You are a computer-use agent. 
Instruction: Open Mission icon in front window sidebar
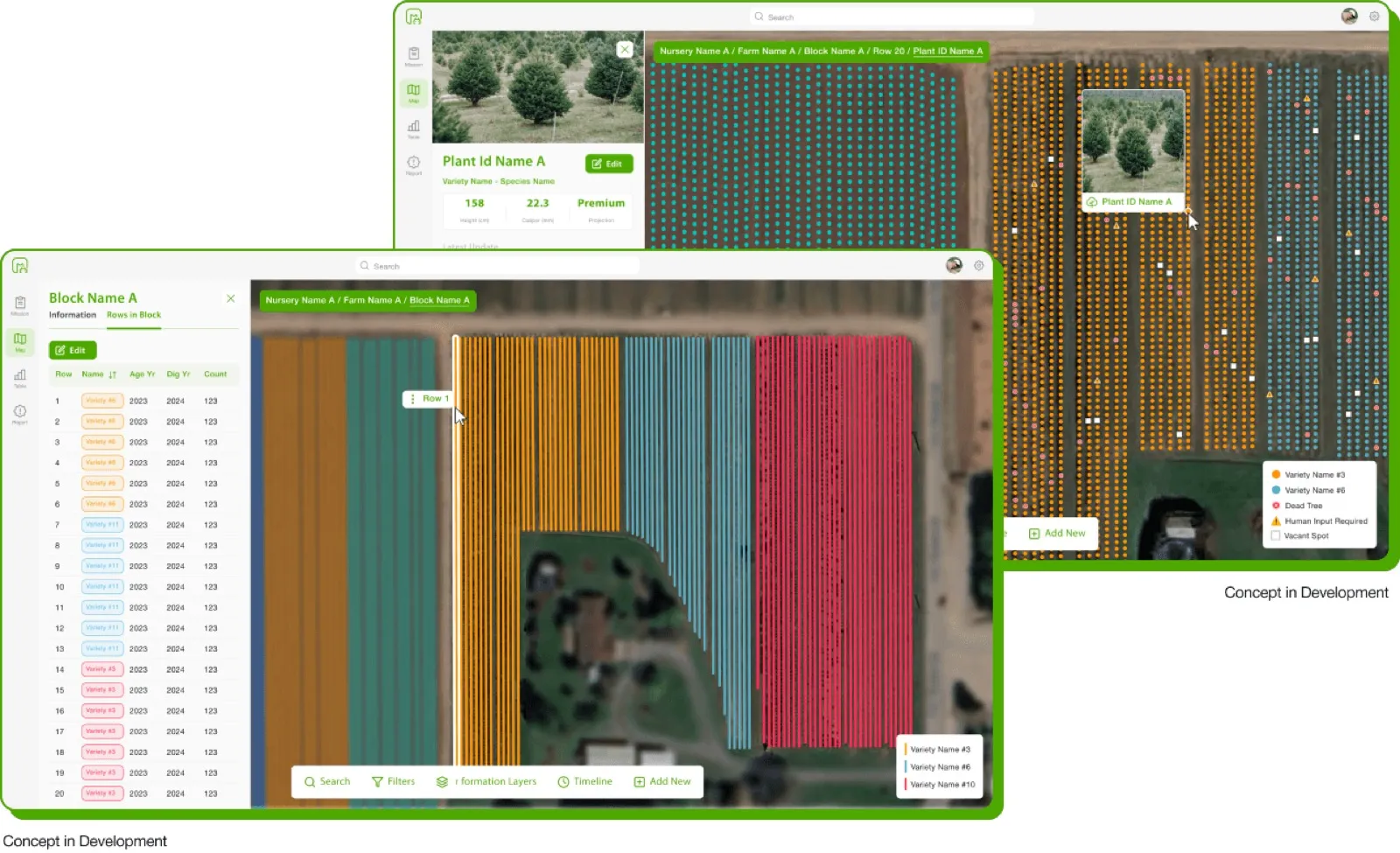click(20, 304)
